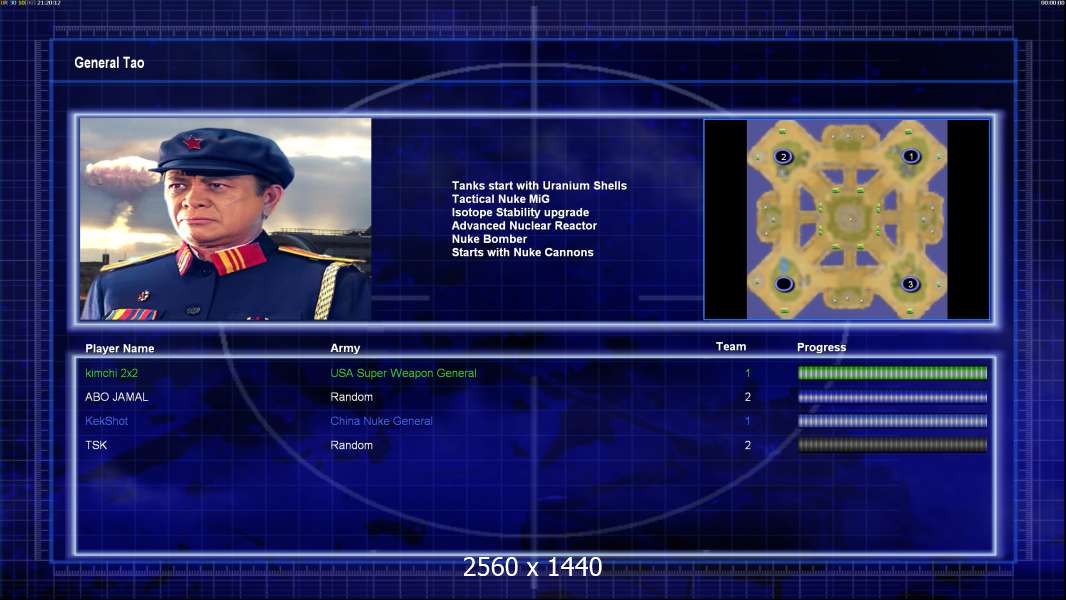Click start position 2 on the minimap
1066x600 pixels.
click(783, 157)
